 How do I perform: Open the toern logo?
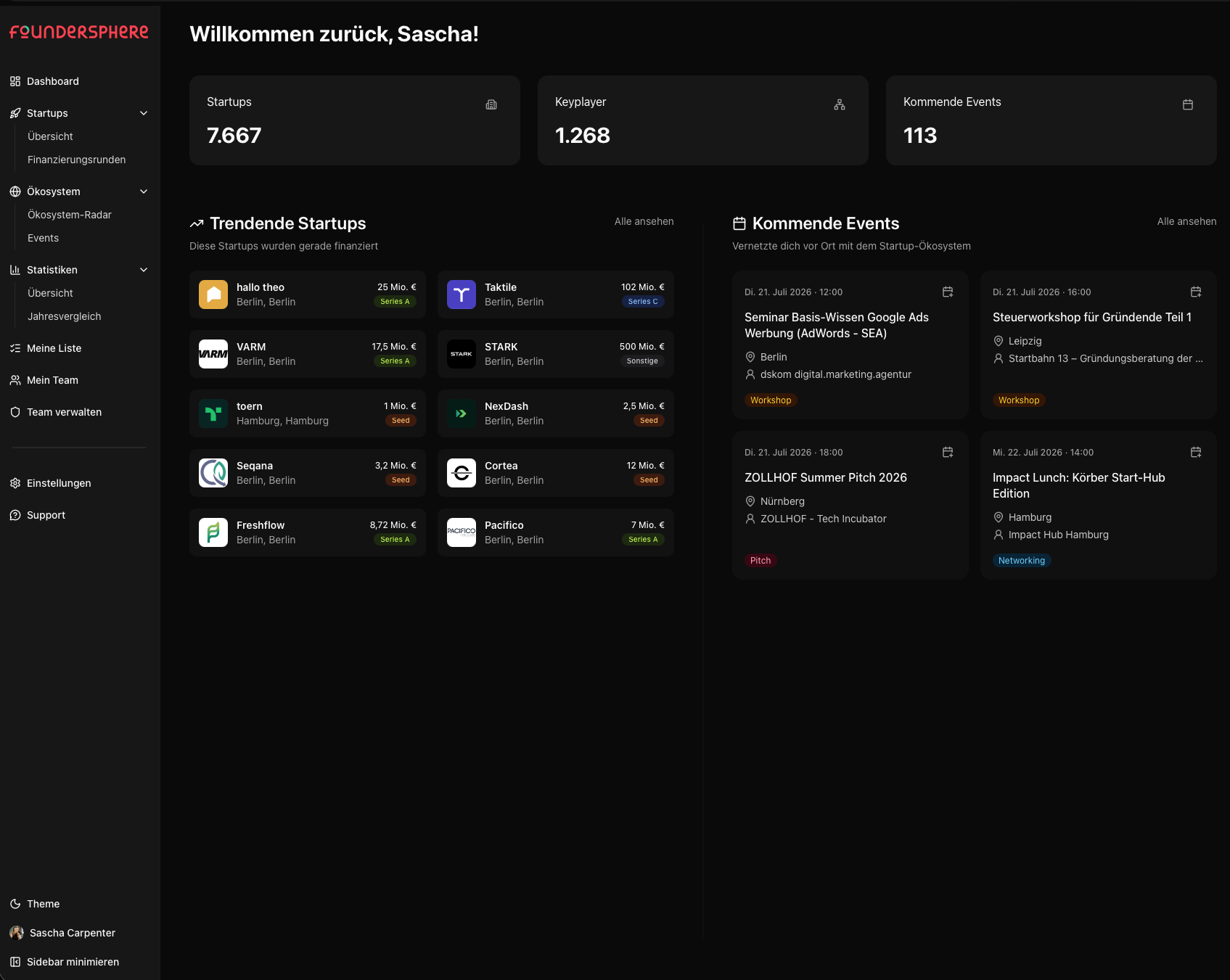tap(213, 413)
